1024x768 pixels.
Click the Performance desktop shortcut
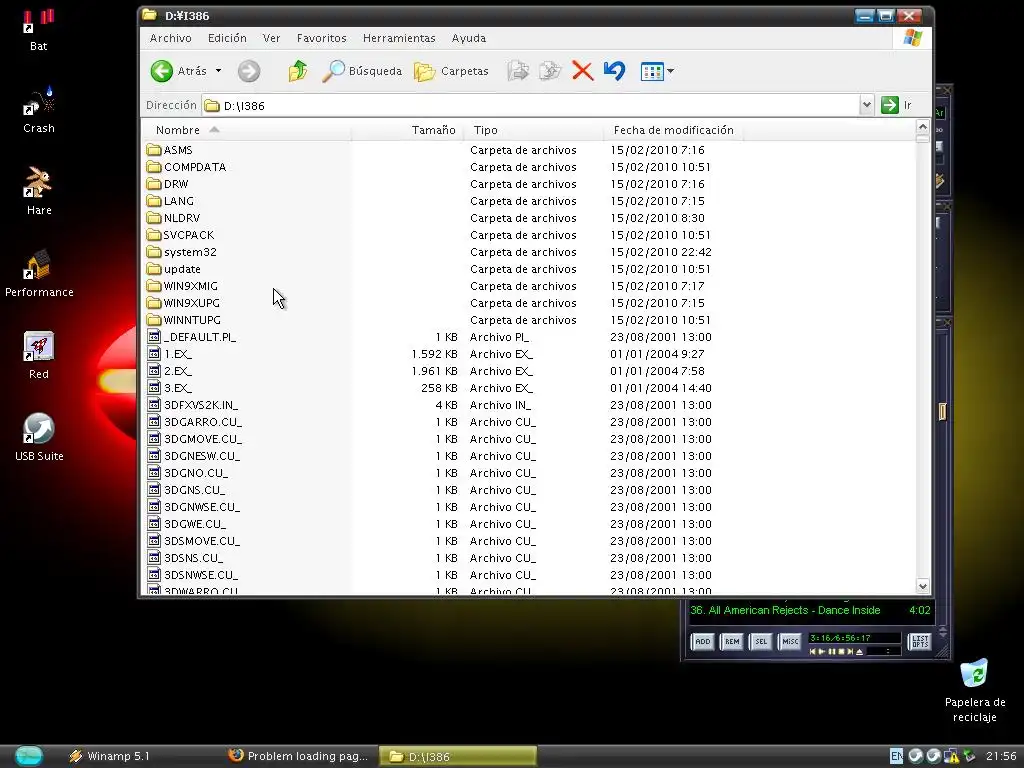(39, 274)
